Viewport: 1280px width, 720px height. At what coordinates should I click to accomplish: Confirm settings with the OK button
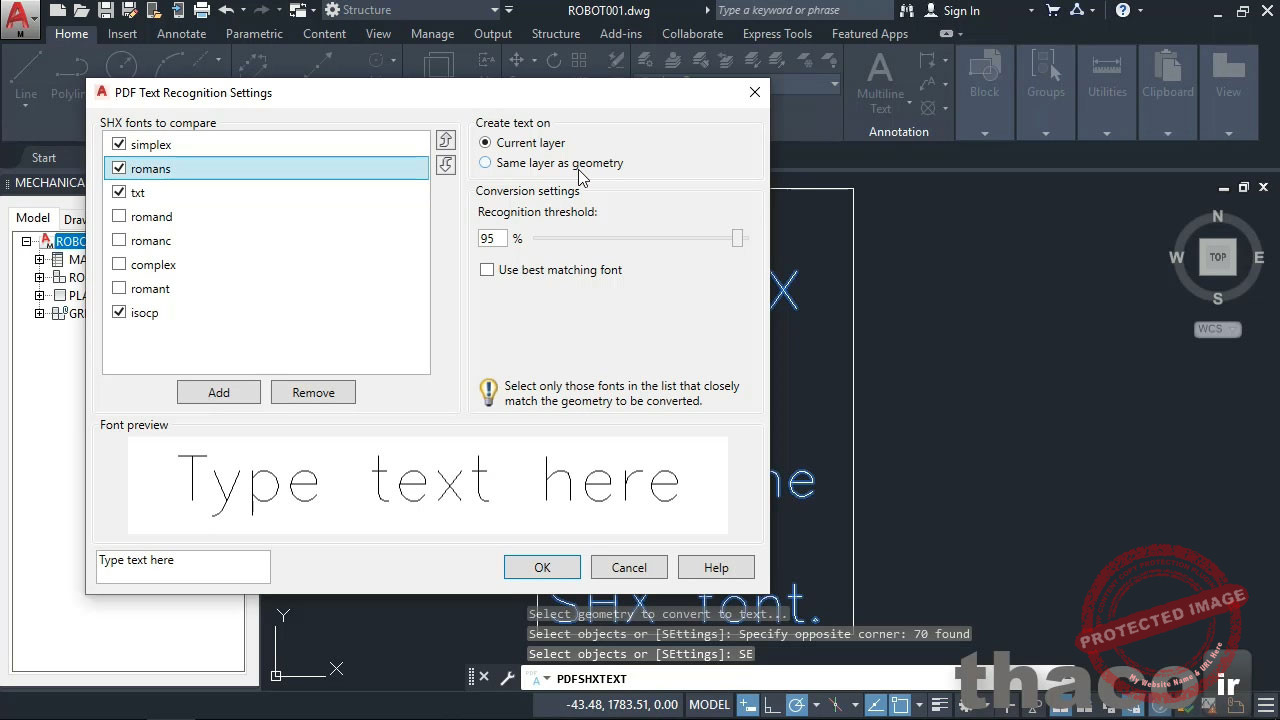point(541,567)
